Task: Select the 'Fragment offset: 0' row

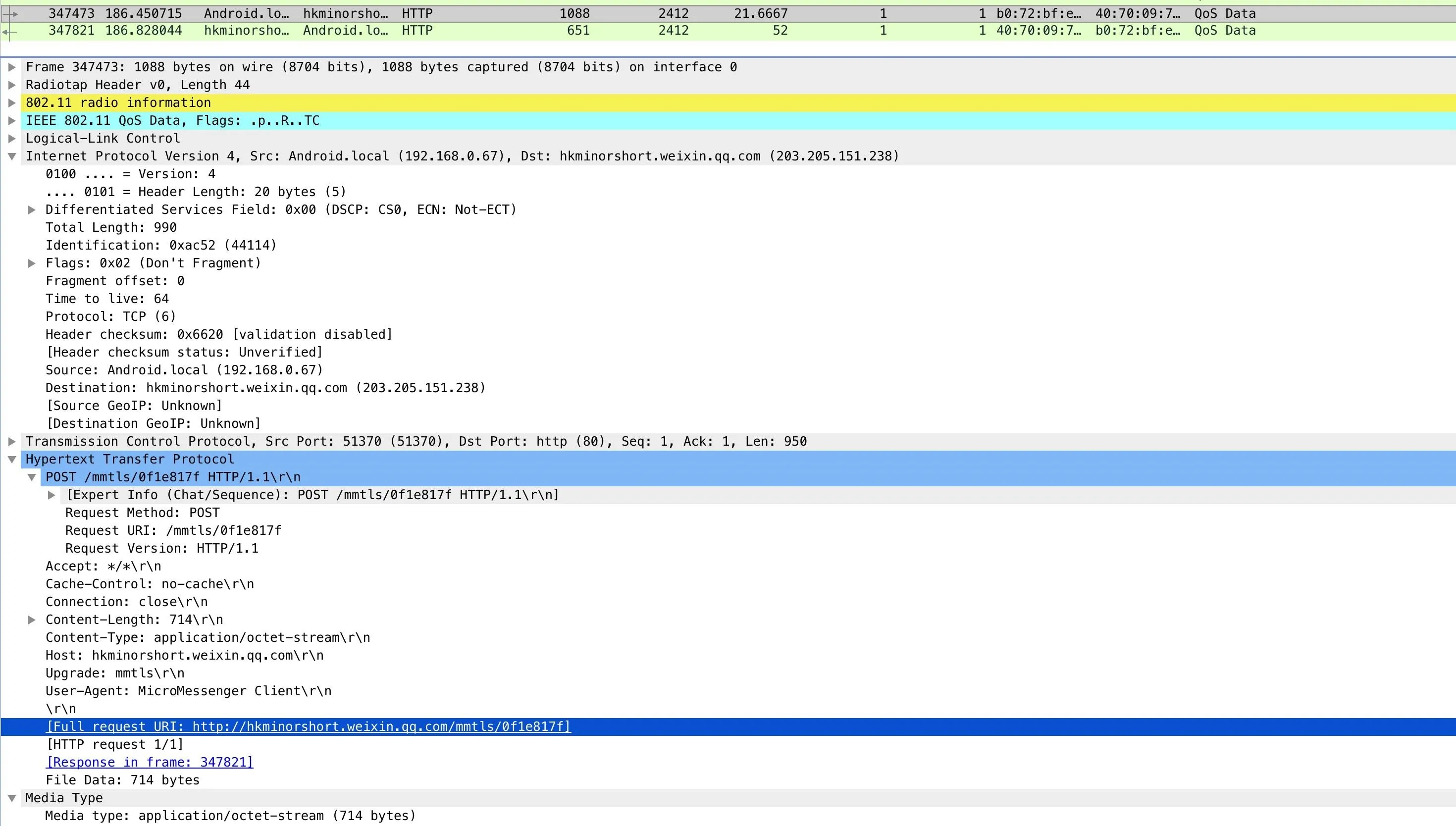Action: click(115, 281)
